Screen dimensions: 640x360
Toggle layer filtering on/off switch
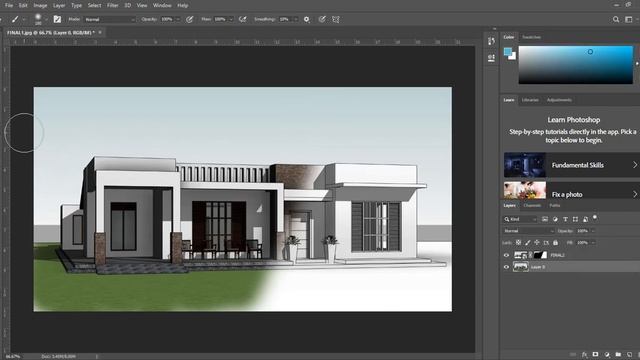(x=595, y=218)
